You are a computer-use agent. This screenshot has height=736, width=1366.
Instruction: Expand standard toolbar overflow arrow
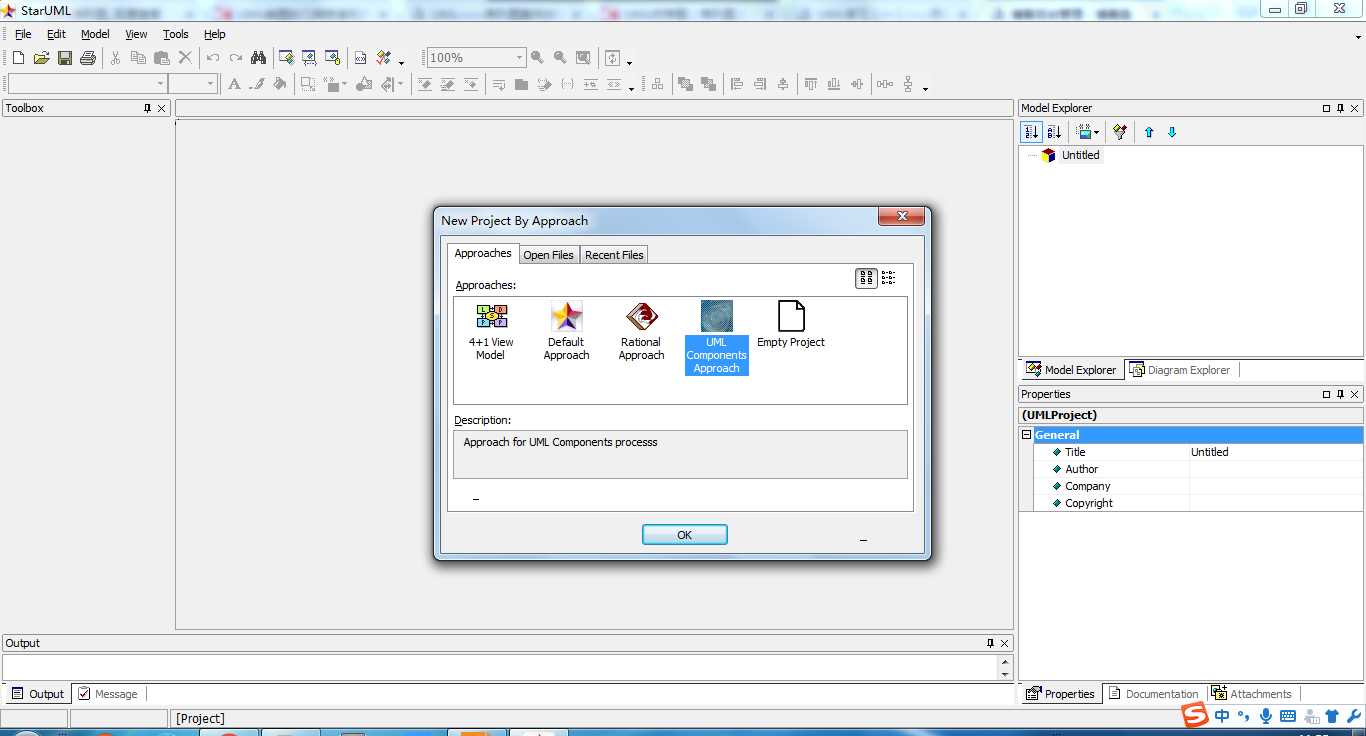point(401,62)
